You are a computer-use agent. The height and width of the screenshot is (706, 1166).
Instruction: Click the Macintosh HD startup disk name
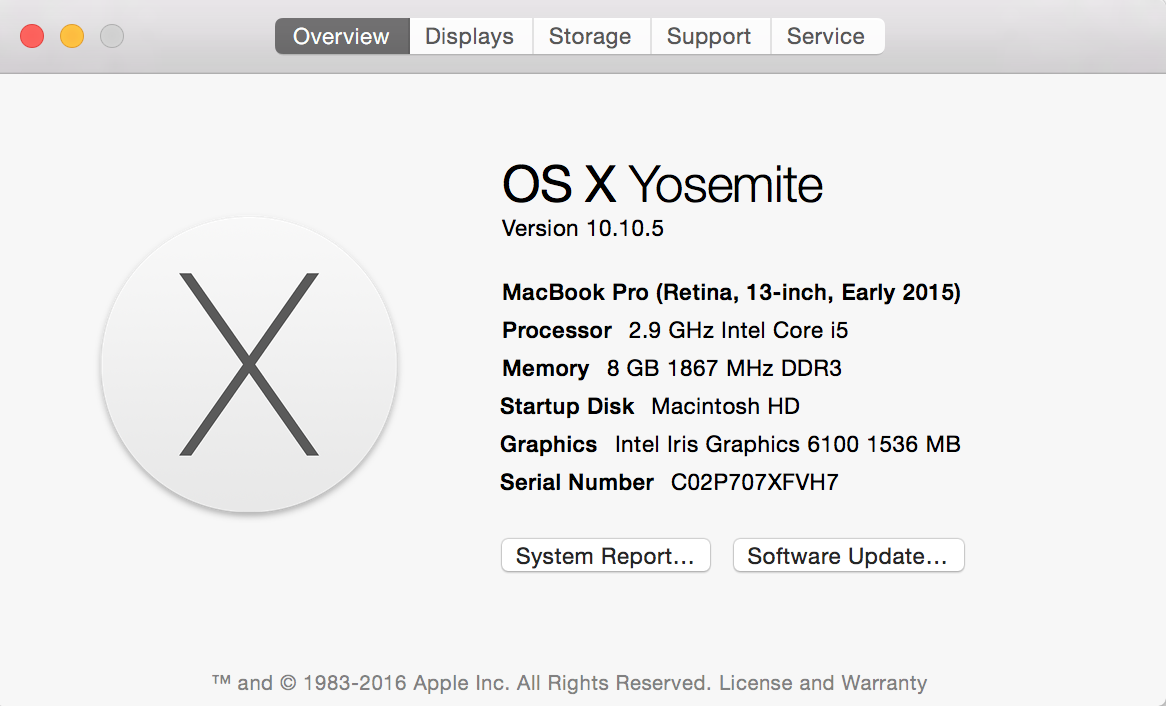point(725,407)
